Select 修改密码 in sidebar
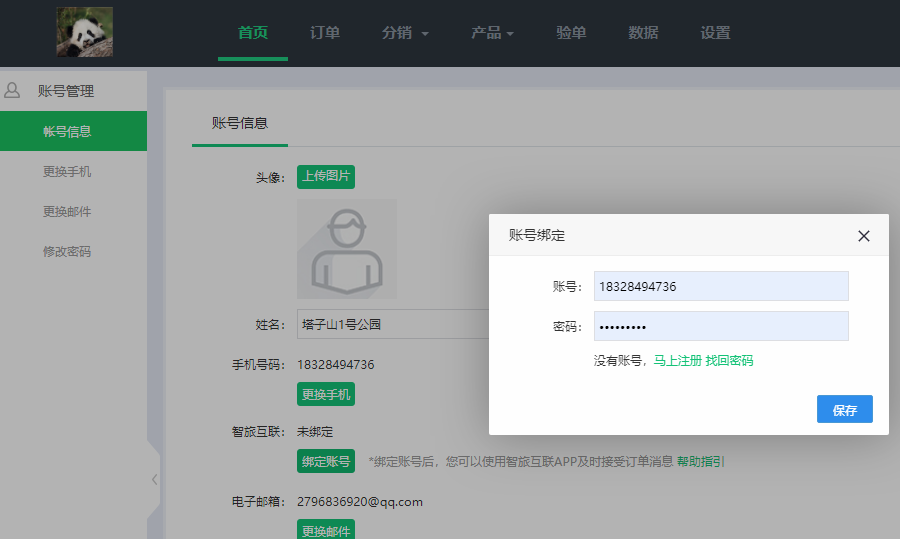Image resolution: width=900 pixels, height=539 pixels. point(67,252)
